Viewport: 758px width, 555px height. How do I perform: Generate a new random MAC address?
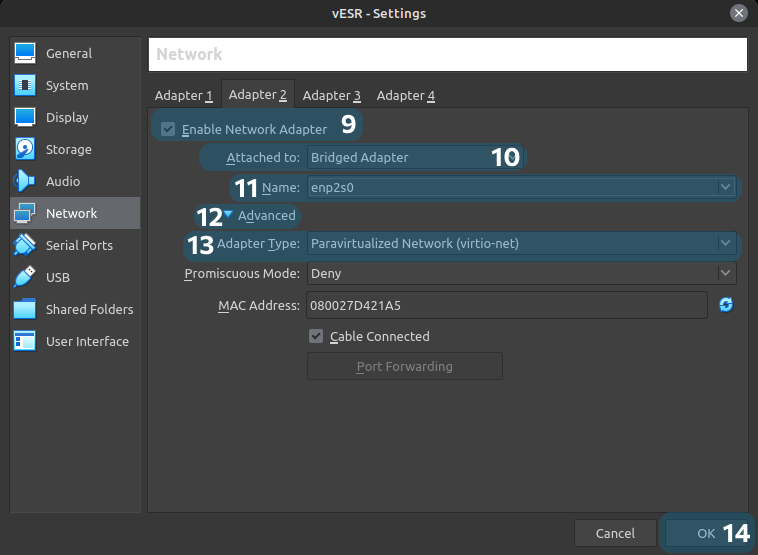click(x=726, y=305)
